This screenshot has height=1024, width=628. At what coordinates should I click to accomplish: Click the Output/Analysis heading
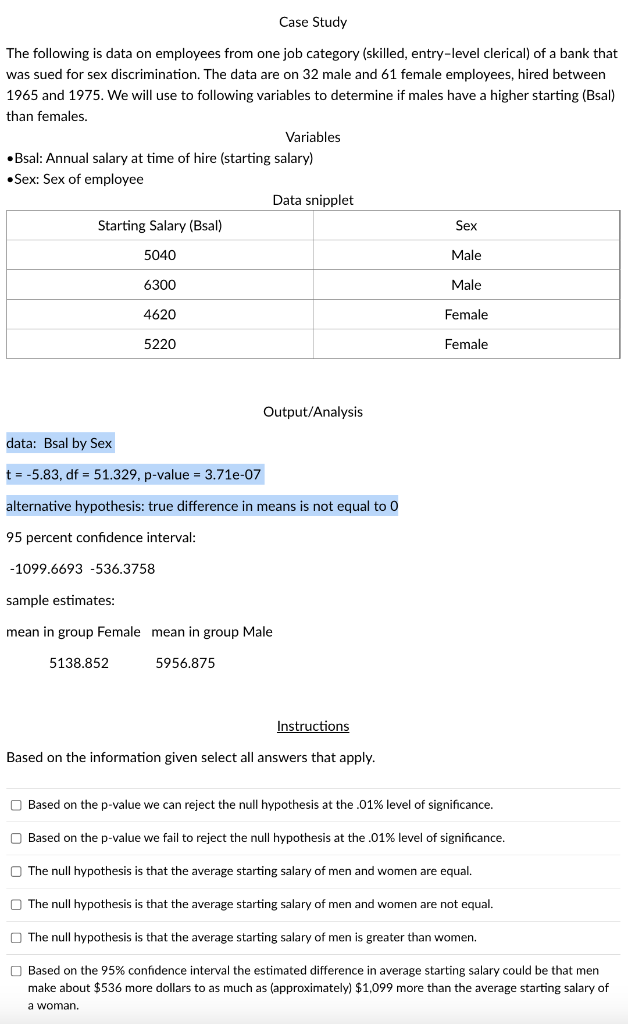[313, 412]
